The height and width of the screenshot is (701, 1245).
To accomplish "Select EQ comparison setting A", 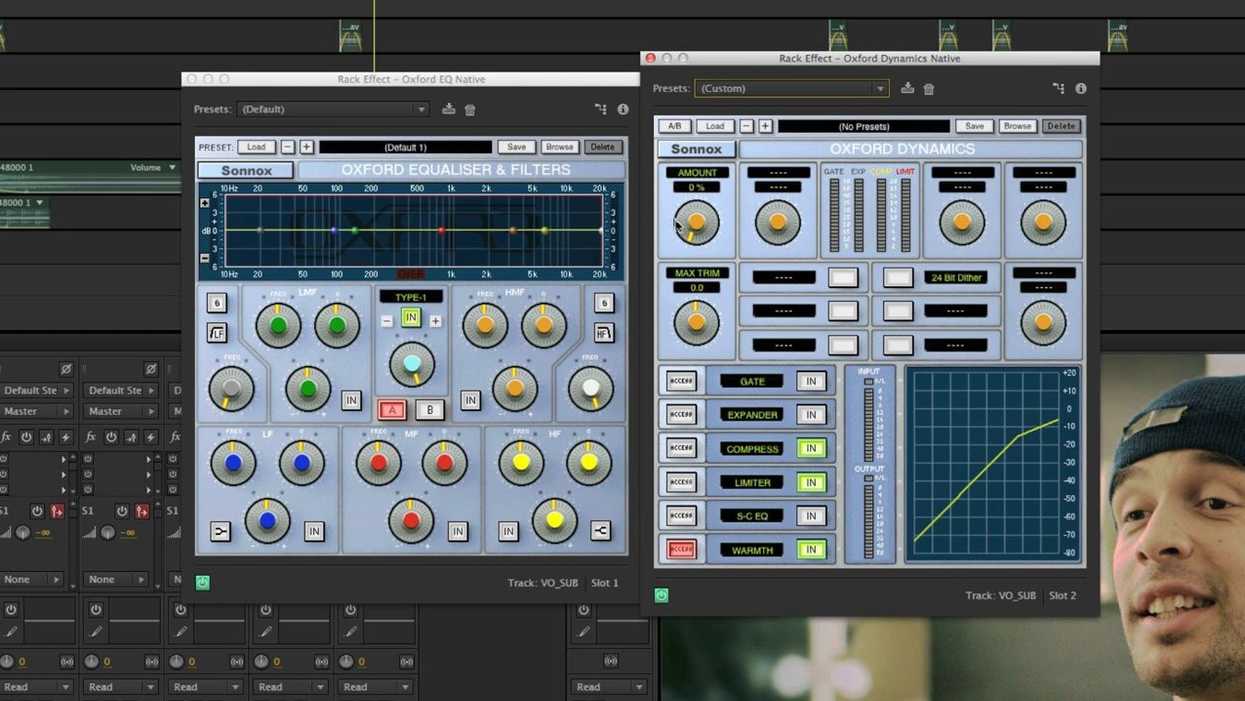I will click(x=392, y=410).
